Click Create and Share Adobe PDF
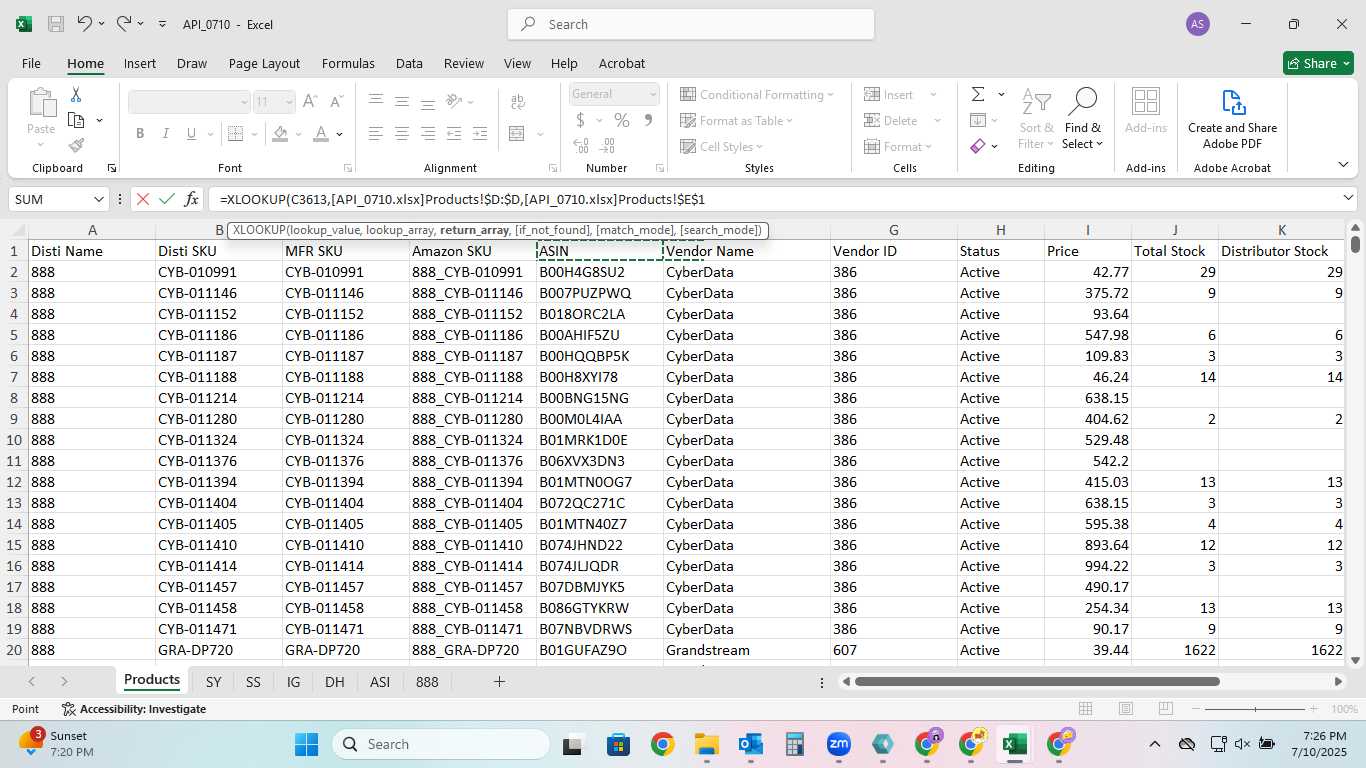The height and width of the screenshot is (768, 1366). point(1232,118)
